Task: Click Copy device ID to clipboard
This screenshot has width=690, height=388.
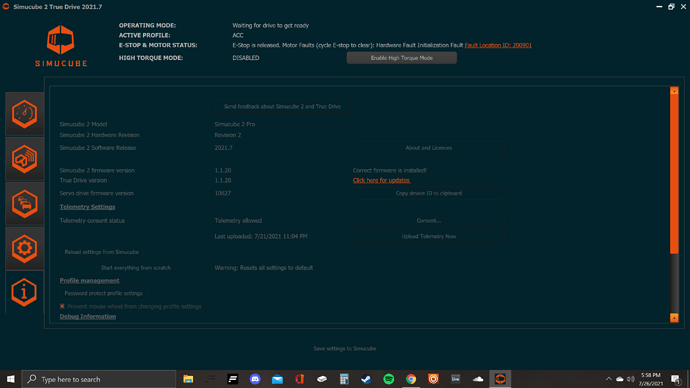Action: click(429, 193)
